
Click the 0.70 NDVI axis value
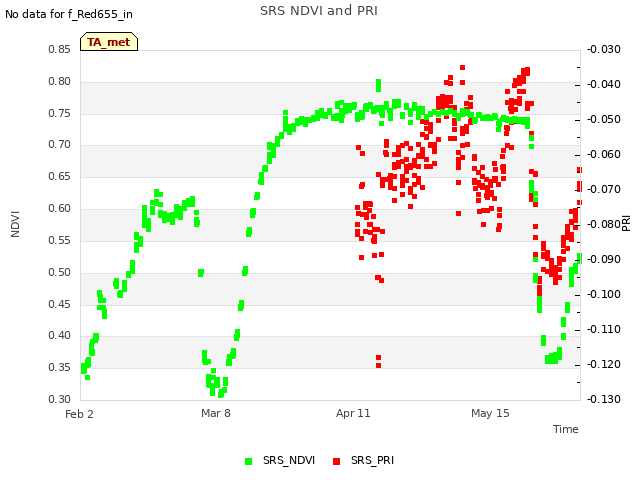60,144
